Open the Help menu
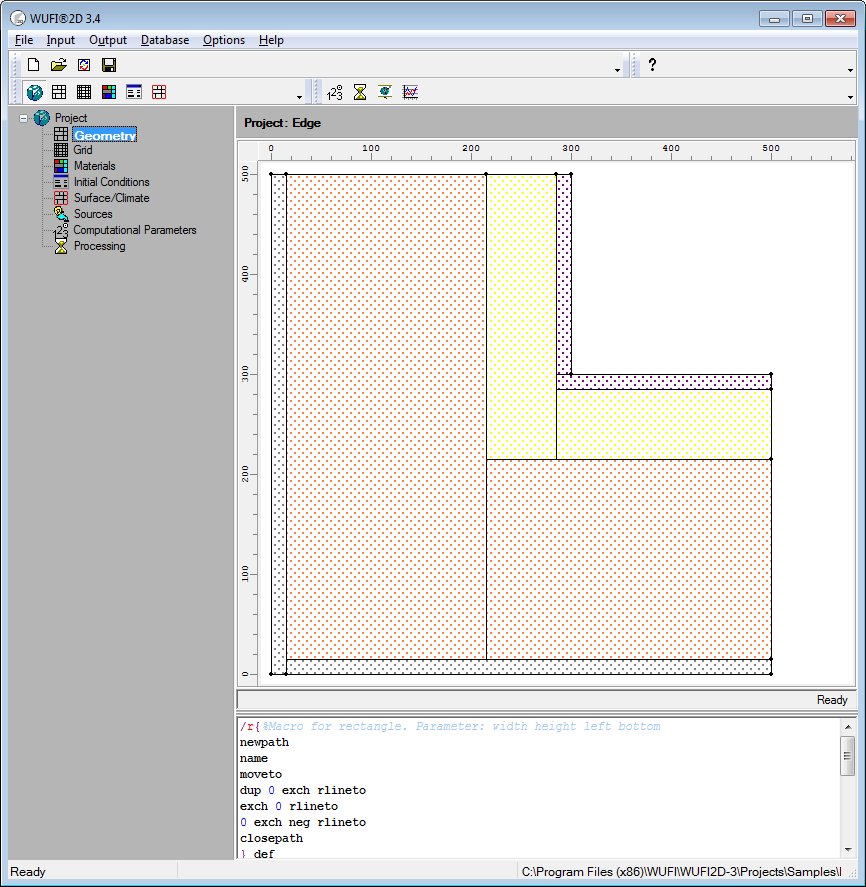 272,40
